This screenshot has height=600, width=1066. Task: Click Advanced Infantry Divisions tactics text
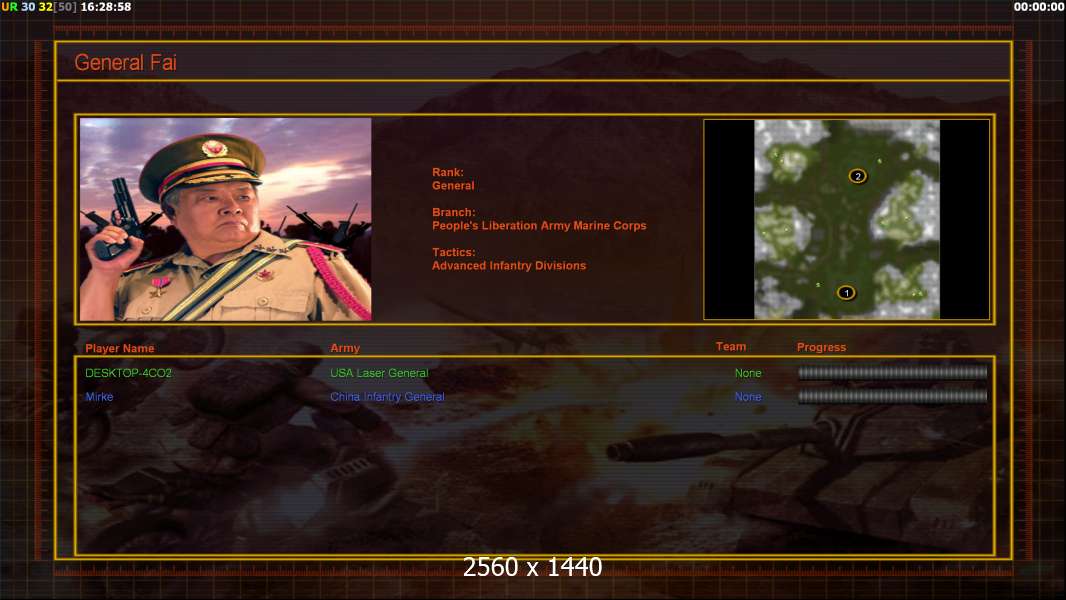click(509, 266)
